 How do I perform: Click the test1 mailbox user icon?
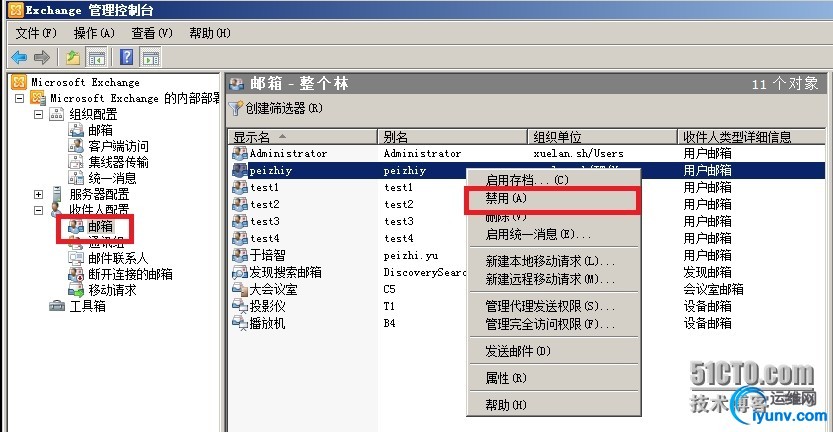click(240, 188)
